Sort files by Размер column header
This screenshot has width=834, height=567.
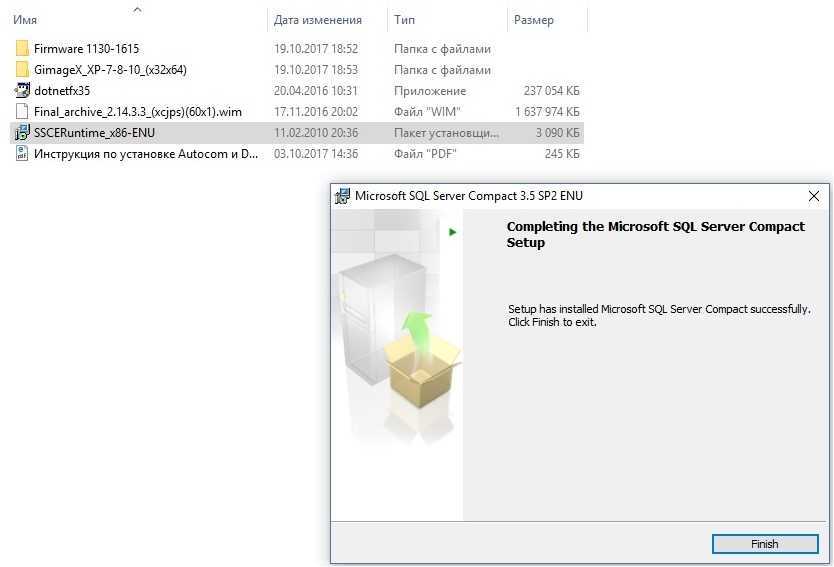coord(533,20)
